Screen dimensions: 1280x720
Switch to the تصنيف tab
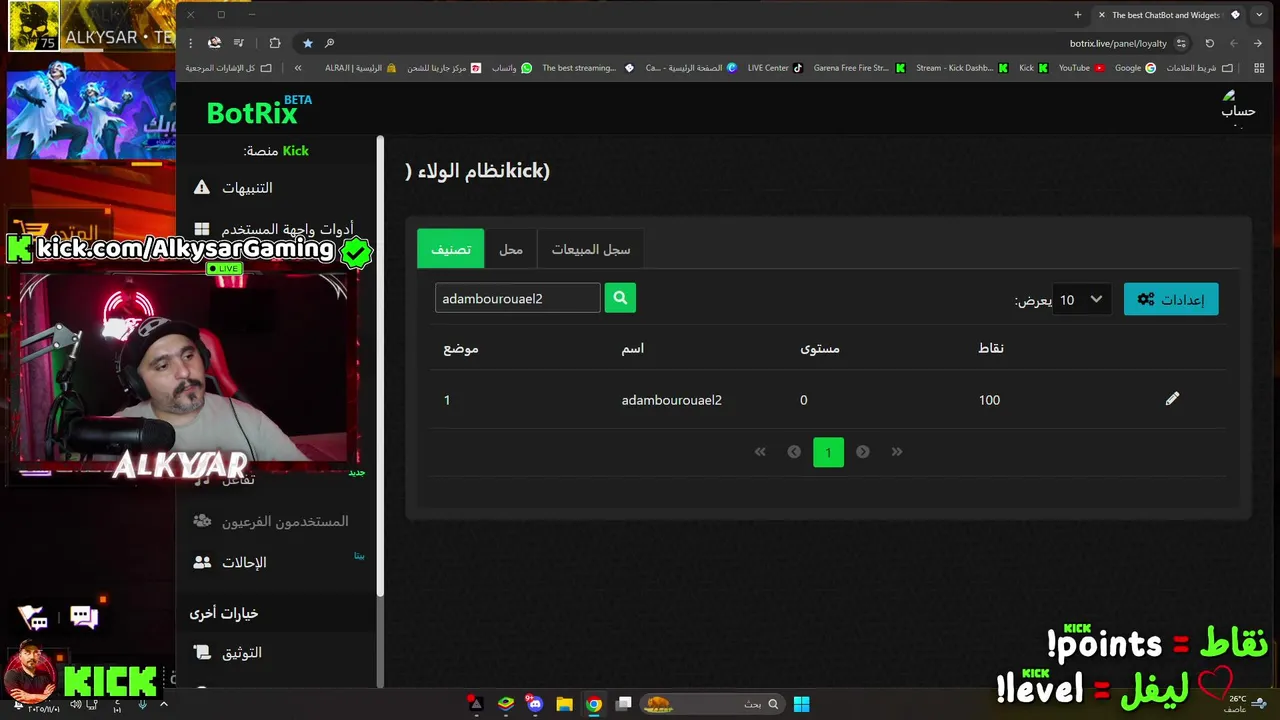[x=450, y=249]
